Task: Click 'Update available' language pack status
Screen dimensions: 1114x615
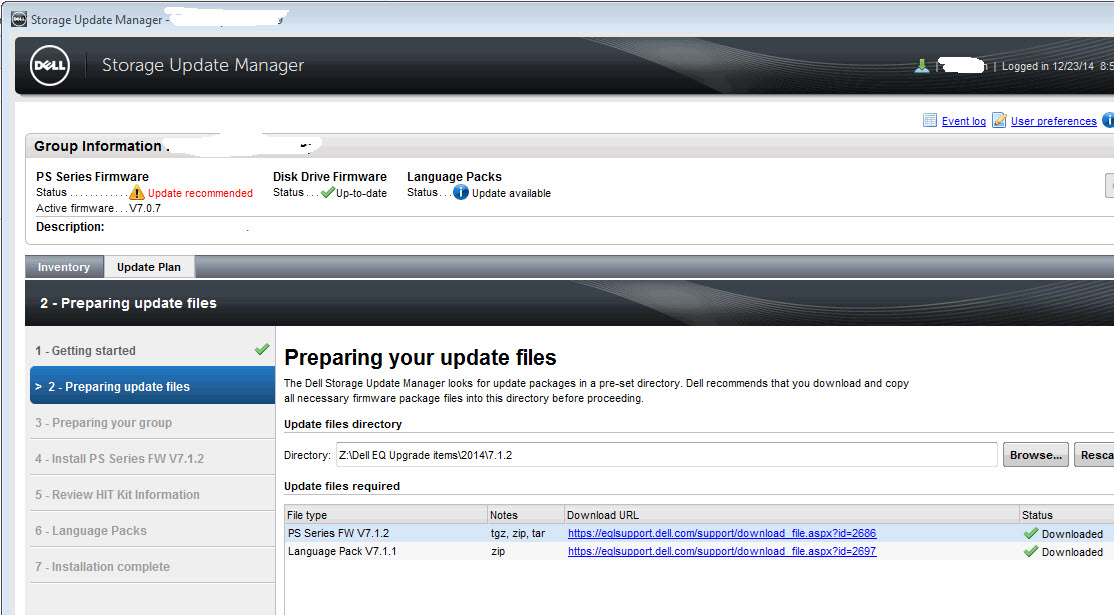Action: [x=512, y=193]
